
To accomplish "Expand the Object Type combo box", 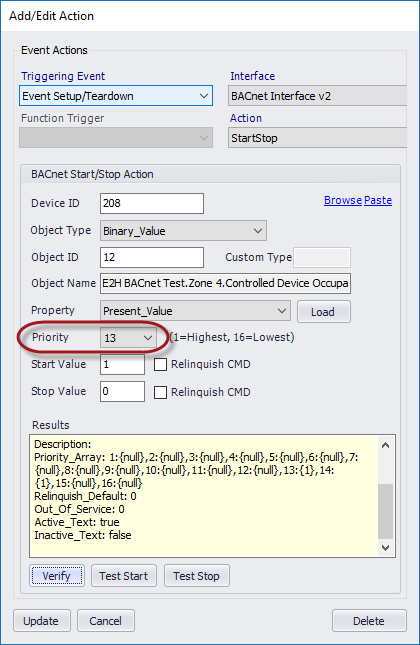I will coord(183,231).
